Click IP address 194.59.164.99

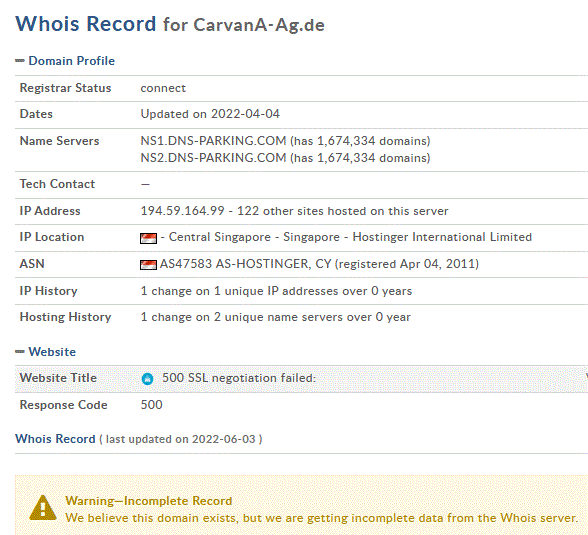(x=182, y=211)
